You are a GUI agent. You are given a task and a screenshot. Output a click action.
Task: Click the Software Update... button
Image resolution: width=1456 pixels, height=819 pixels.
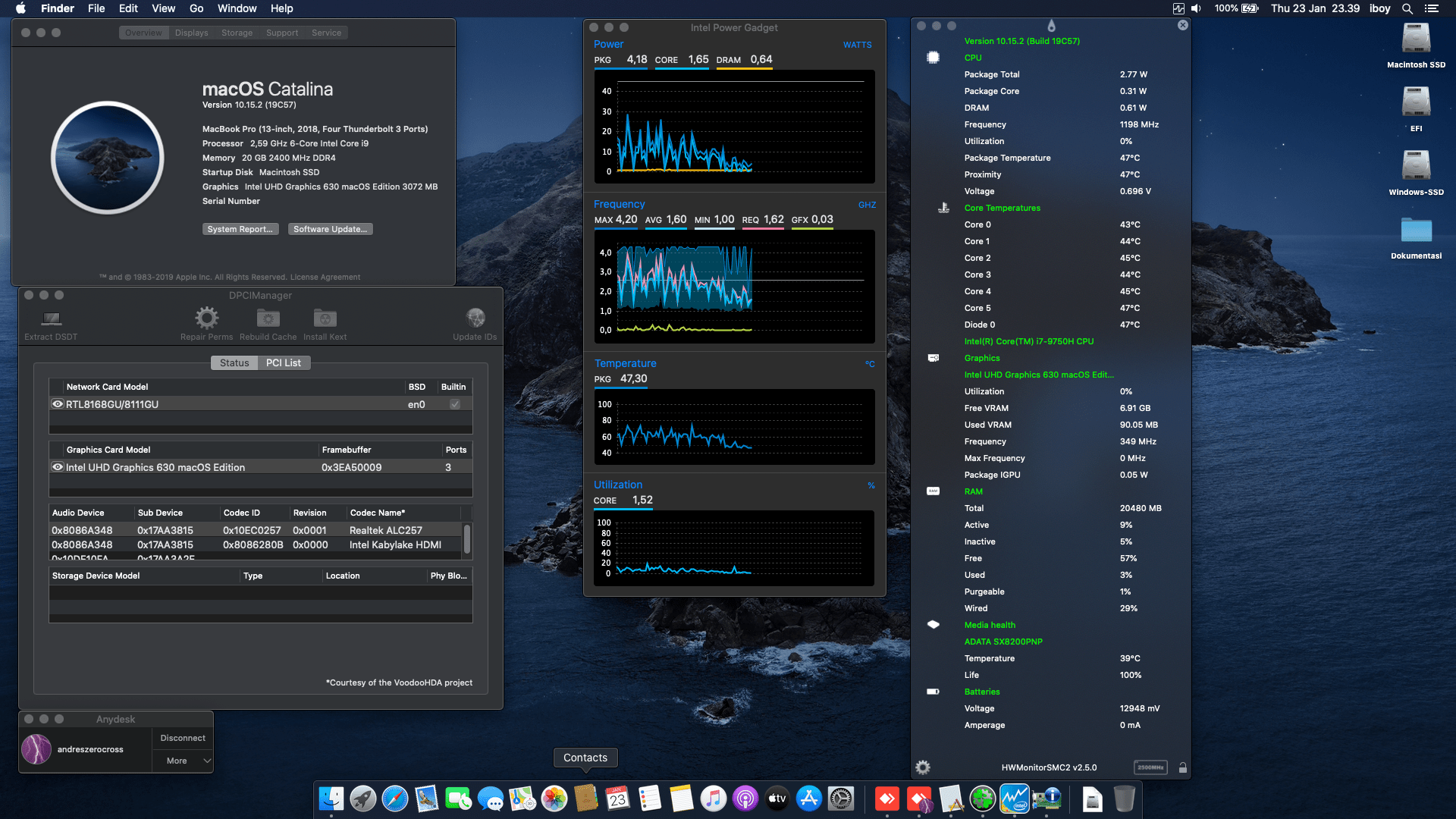(x=330, y=229)
